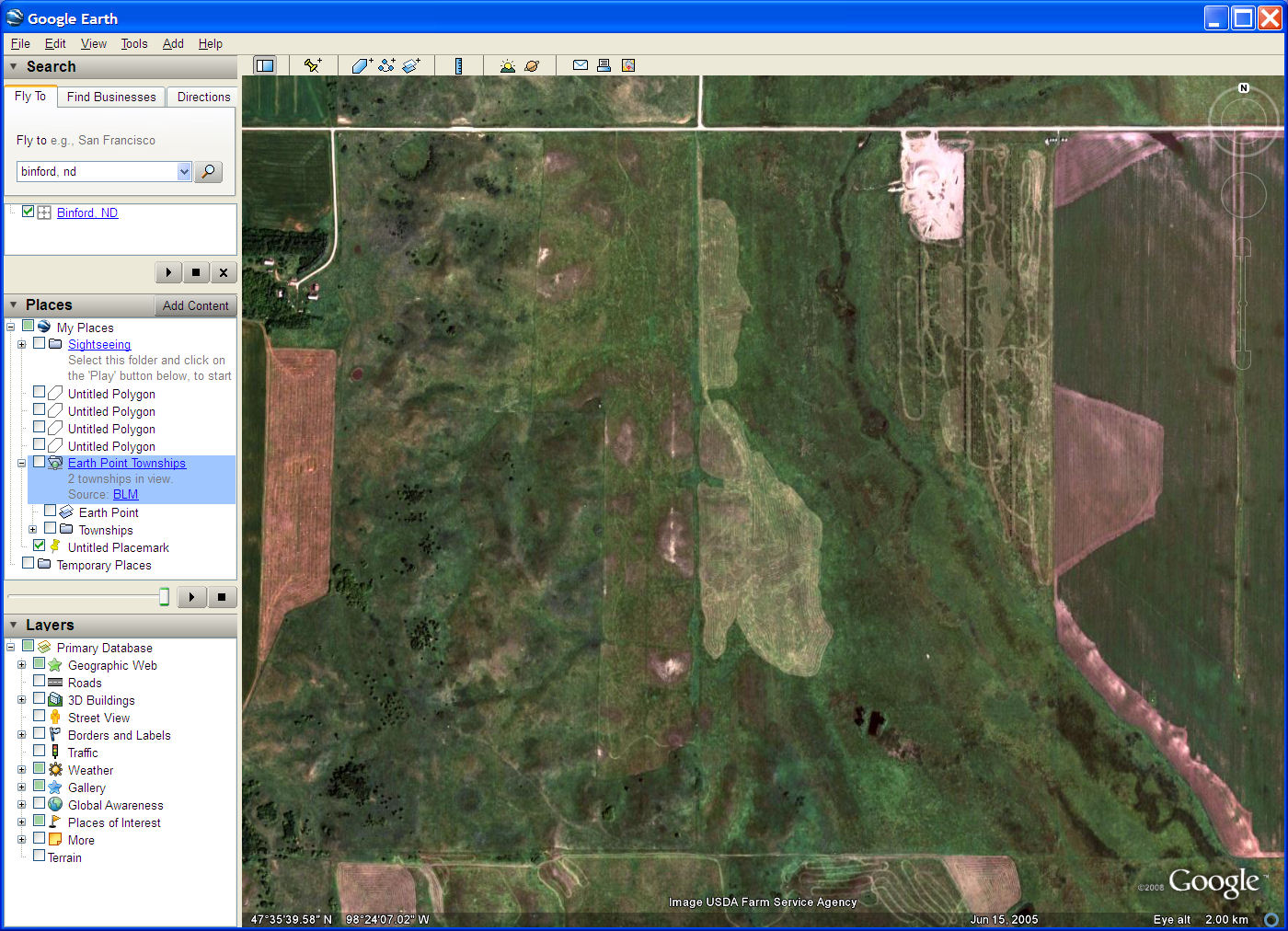Screen dimensions: 1288x931
Task: Click the Places of Interest flag icon
Action: pyautogui.click(x=55, y=822)
